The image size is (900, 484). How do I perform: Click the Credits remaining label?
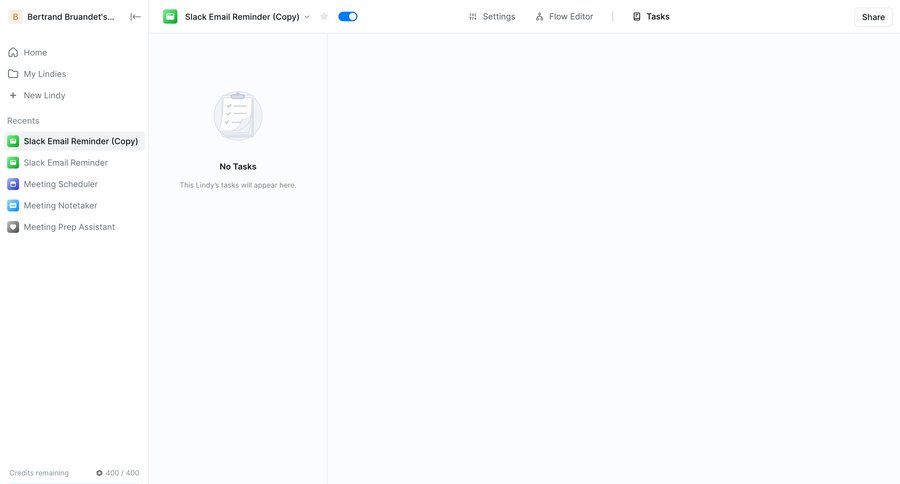39,473
